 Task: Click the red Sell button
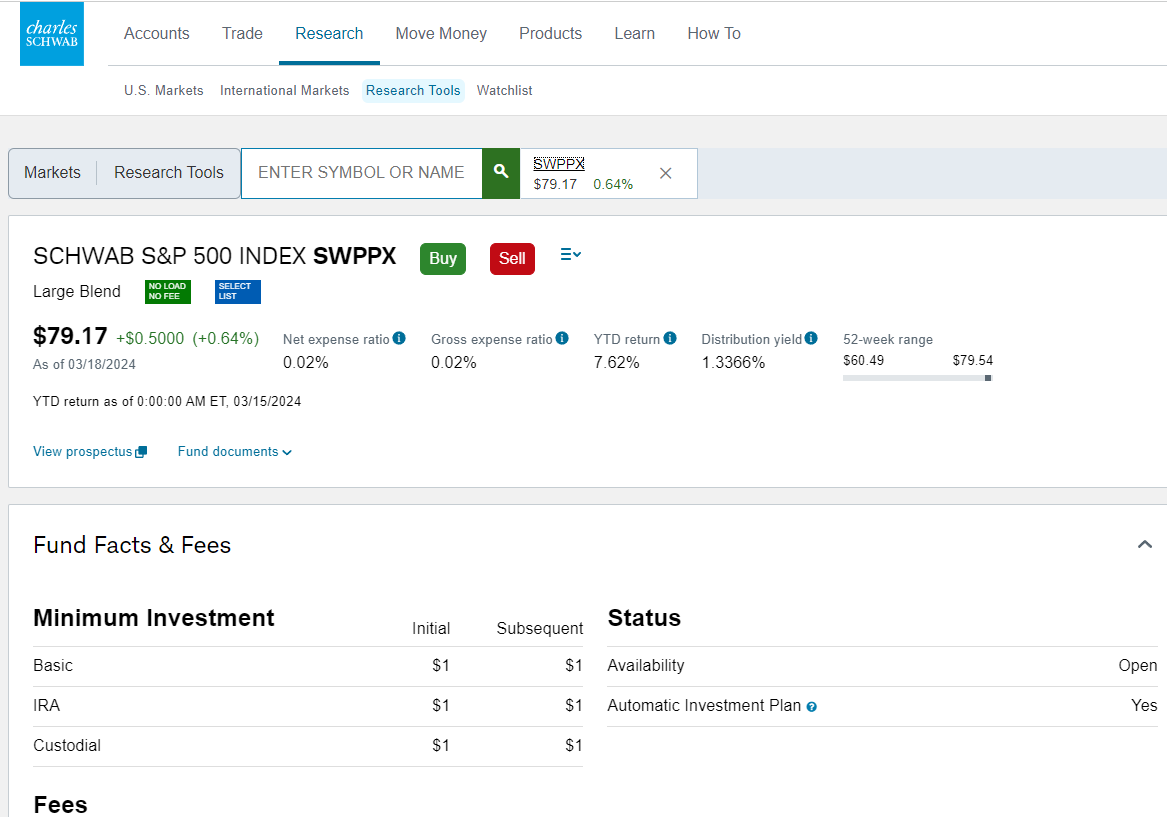point(512,259)
